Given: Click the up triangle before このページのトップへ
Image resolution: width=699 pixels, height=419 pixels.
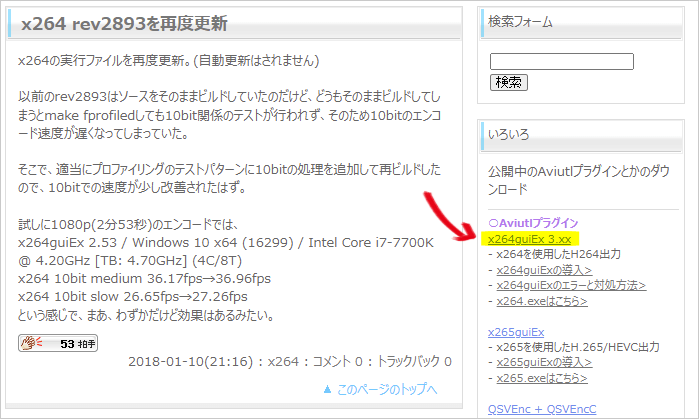Looking at the screenshot, I should point(328,390).
